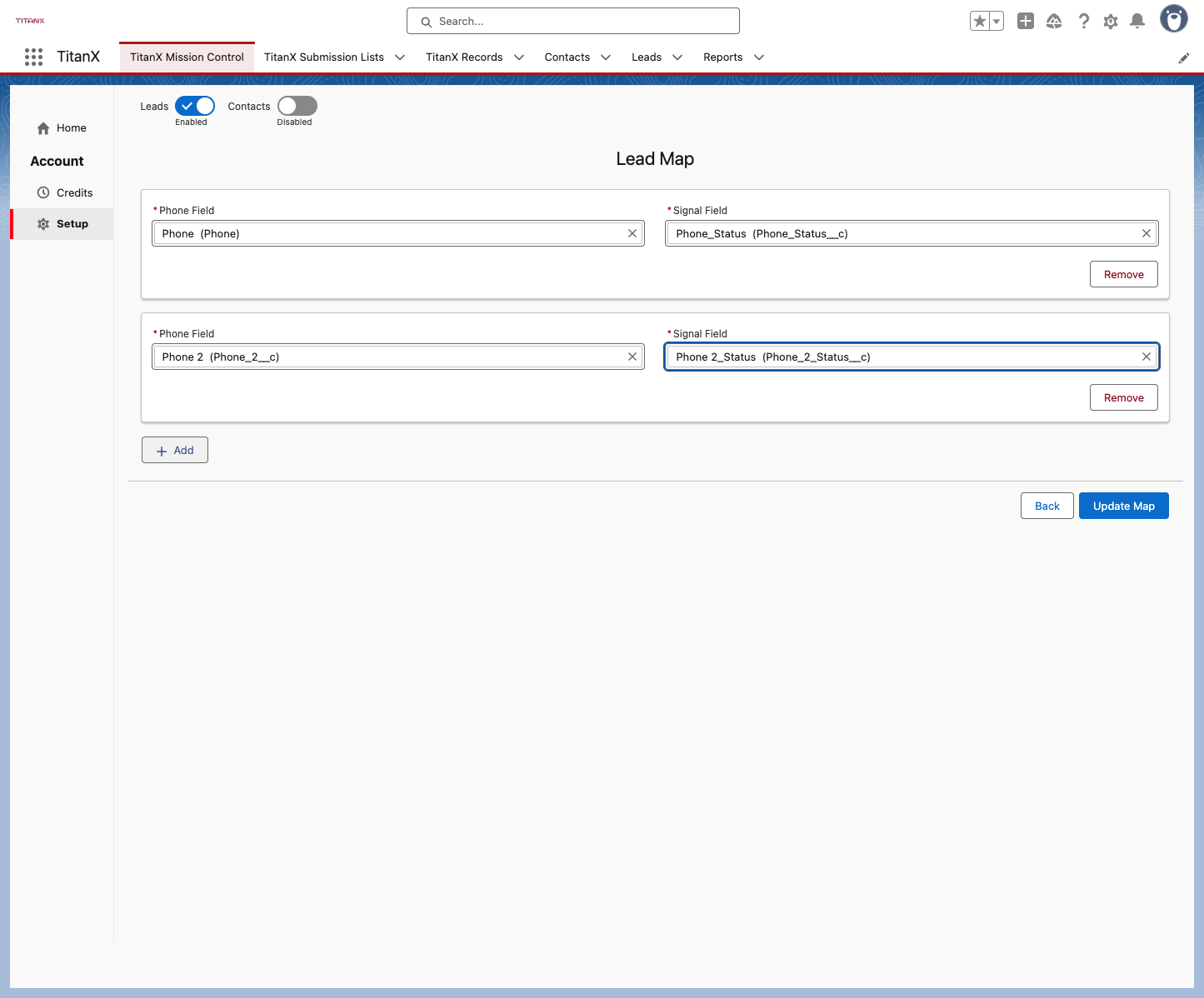Screen dimensions: 1204x998
Task: Click the Phone (Phone) field combobox
Action: tap(398, 233)
